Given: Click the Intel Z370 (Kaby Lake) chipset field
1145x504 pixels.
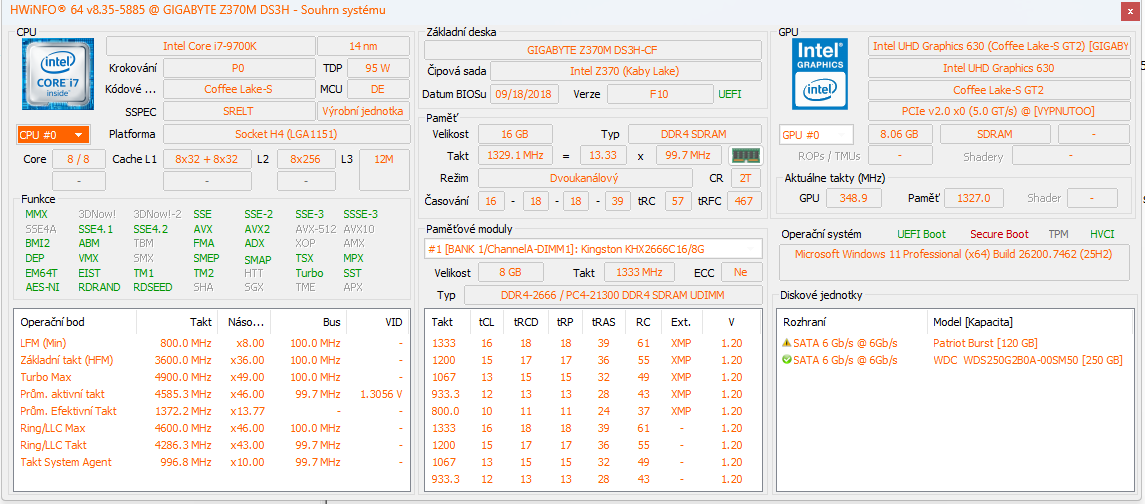Looking at the screenshot, I should coord(625,71).
